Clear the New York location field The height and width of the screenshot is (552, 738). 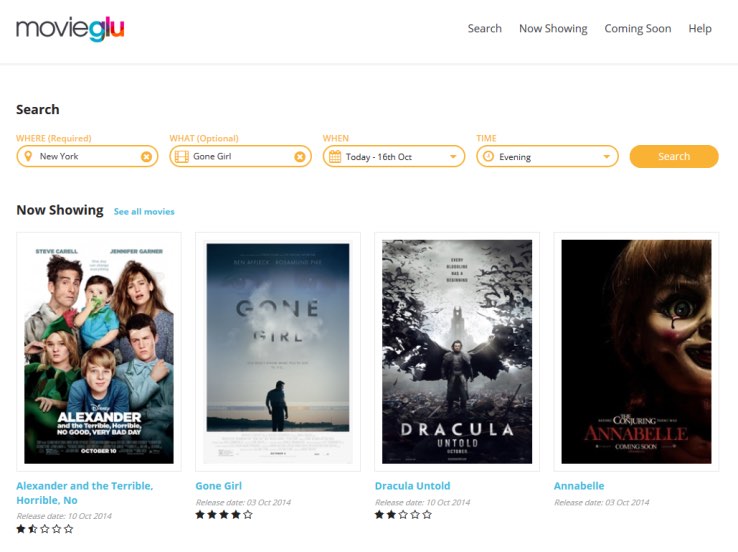click(x=146, y=157)
